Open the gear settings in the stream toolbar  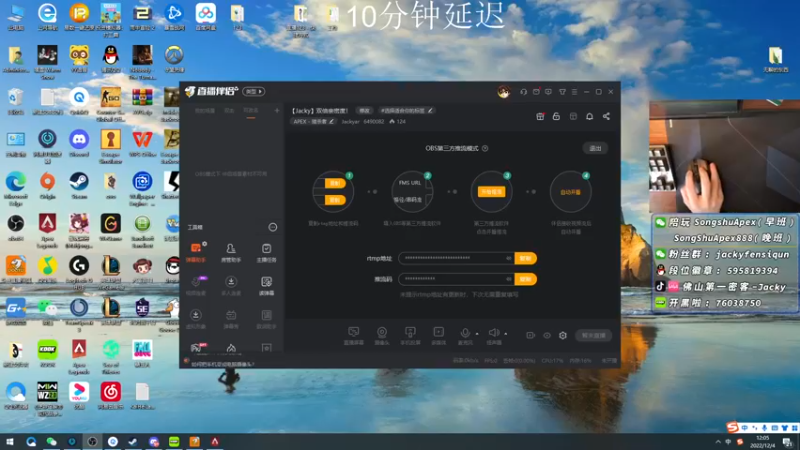(x=563, y=335)
